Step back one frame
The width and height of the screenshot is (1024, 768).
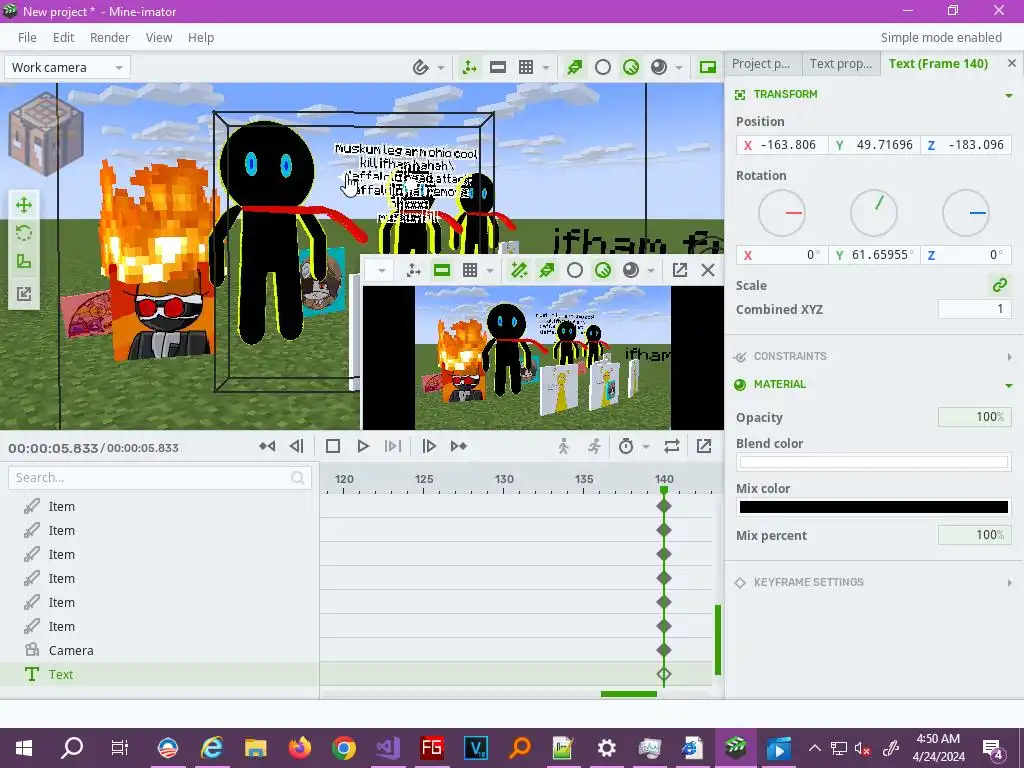296,446
